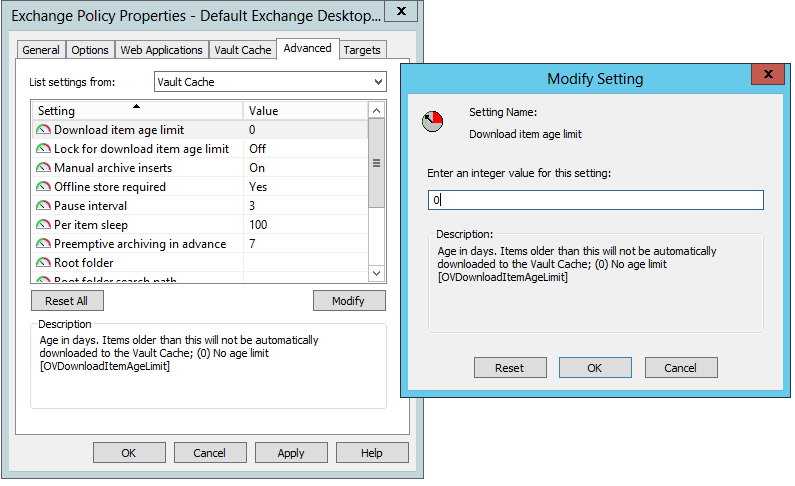Click the gauge icon beside Offline store required
The height and width of the screenshot is (486, 795).
43,187
